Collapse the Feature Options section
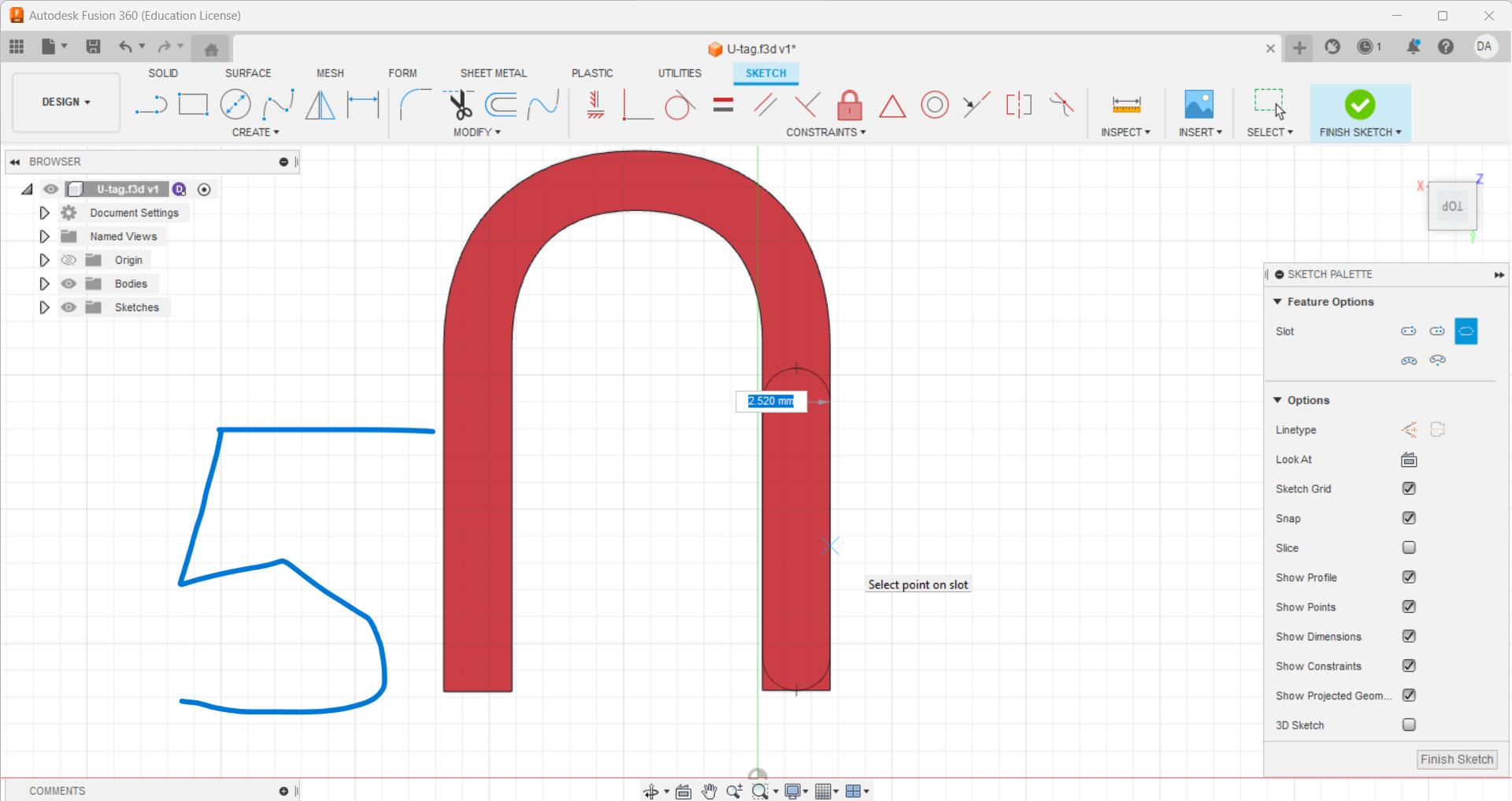The height and width of the screenshot is (801, 1512). [1278, 301]
